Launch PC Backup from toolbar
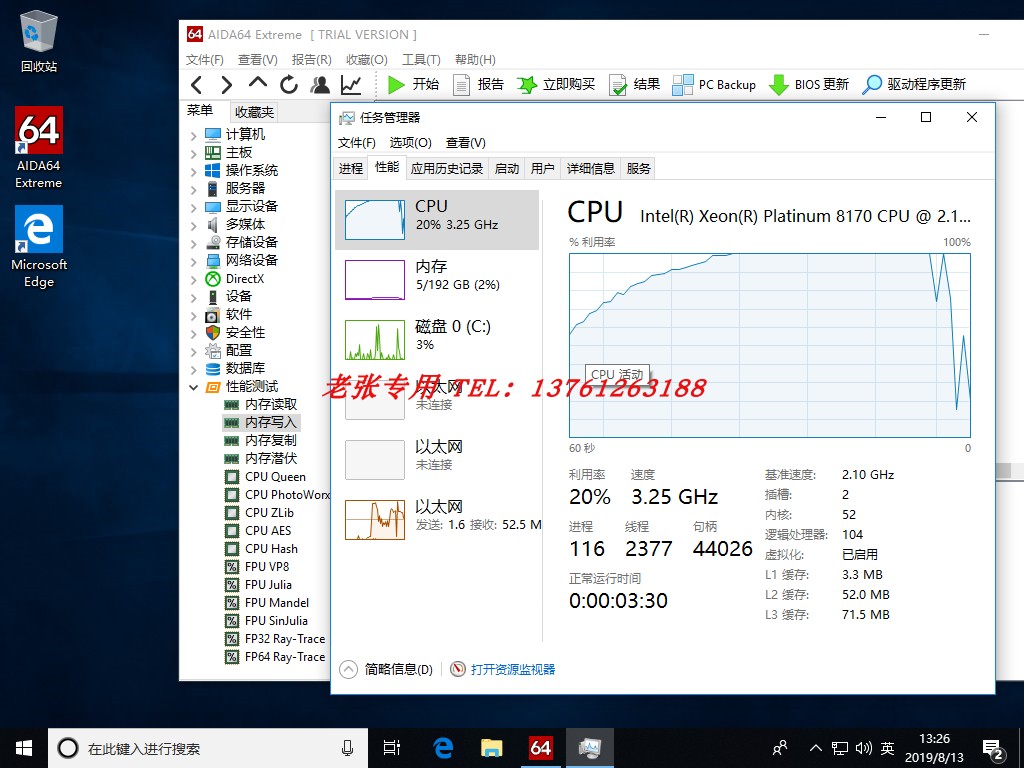 714,84
